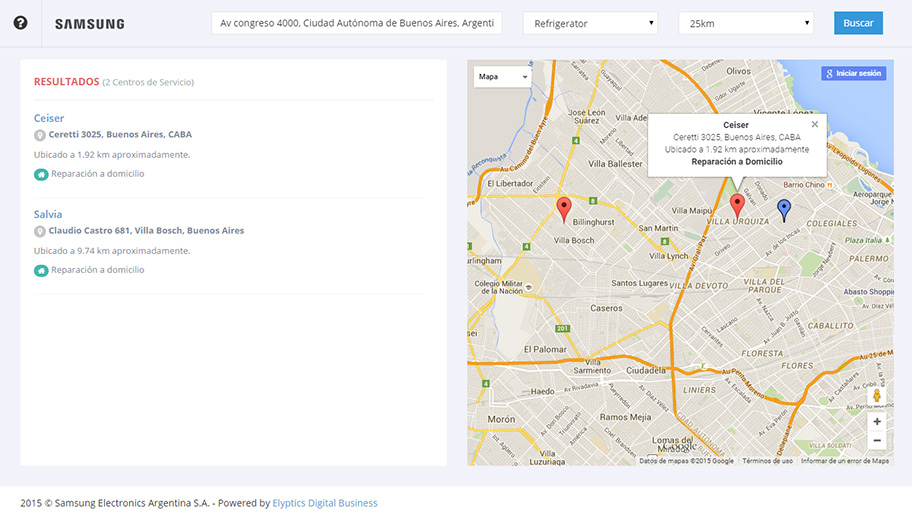This screenshot has width=912, height=520.
Task: Click the RESULTADOS heading
Action: (x=66, y=82)
